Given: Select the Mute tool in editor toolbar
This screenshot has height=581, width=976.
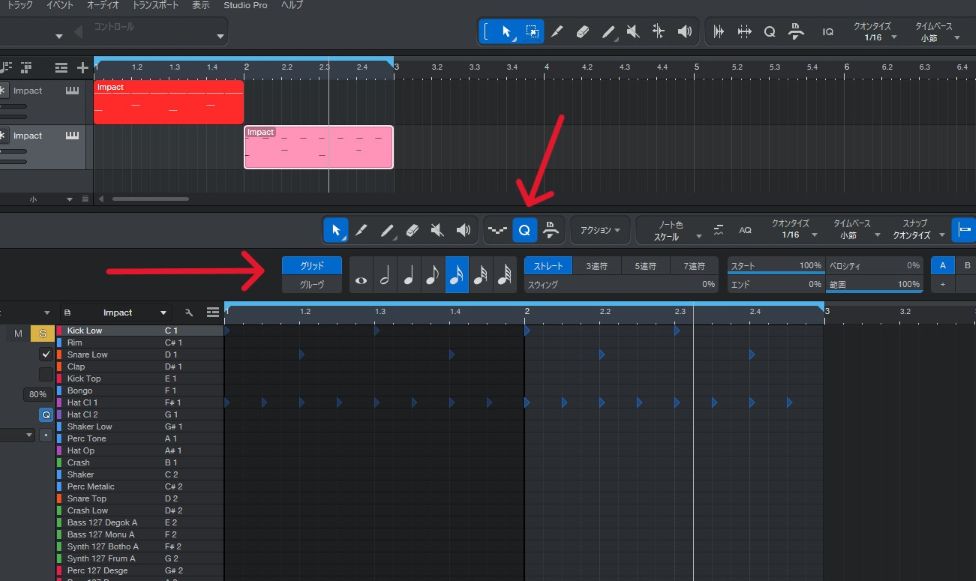Looking at the screenshot, I should (437, 230).
